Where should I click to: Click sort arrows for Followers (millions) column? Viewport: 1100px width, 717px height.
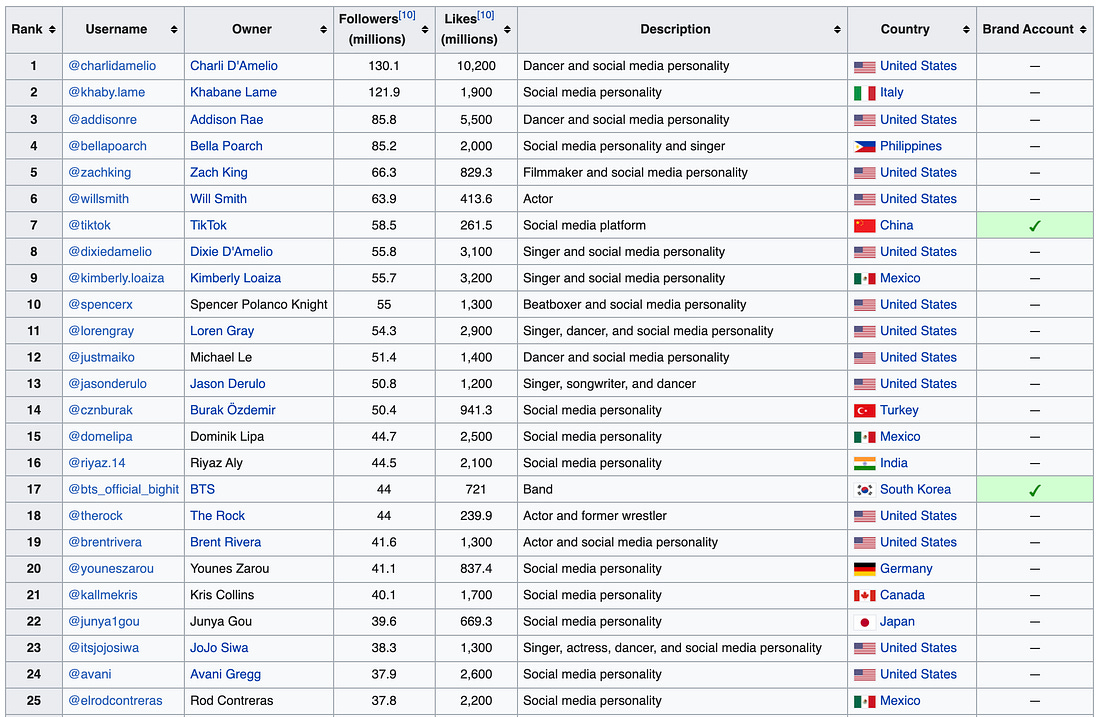425,29
